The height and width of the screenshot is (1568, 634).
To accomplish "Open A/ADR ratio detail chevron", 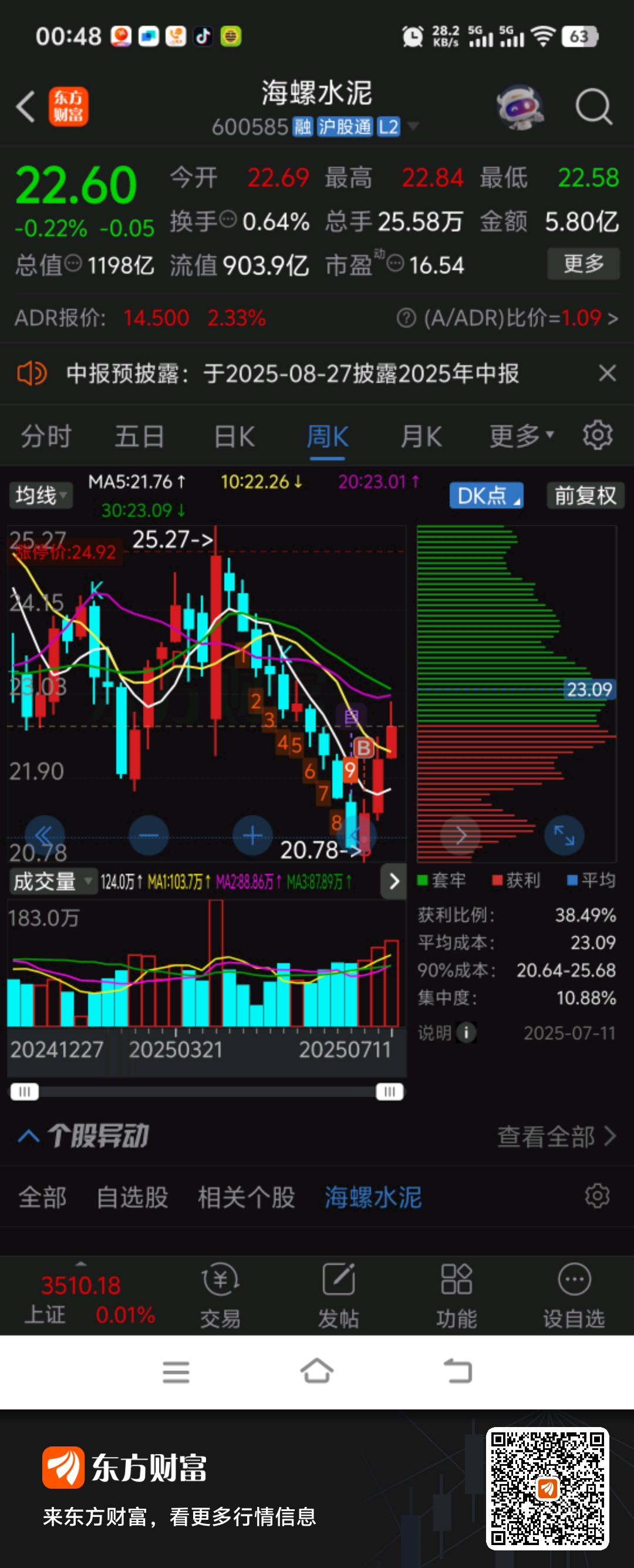I will [x=613, y=318].
